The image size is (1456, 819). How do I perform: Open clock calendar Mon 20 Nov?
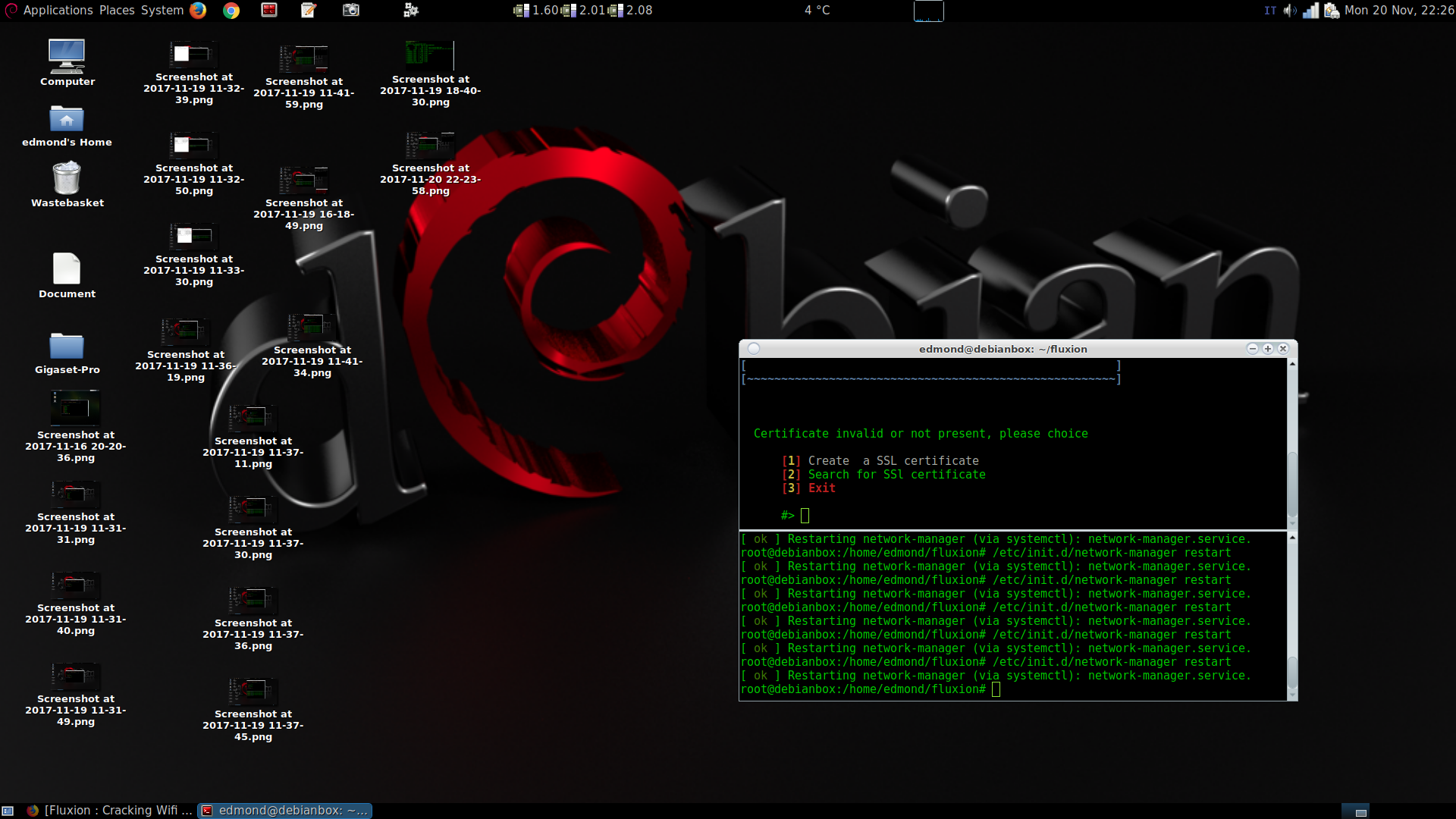click(x=1398, y=11)
